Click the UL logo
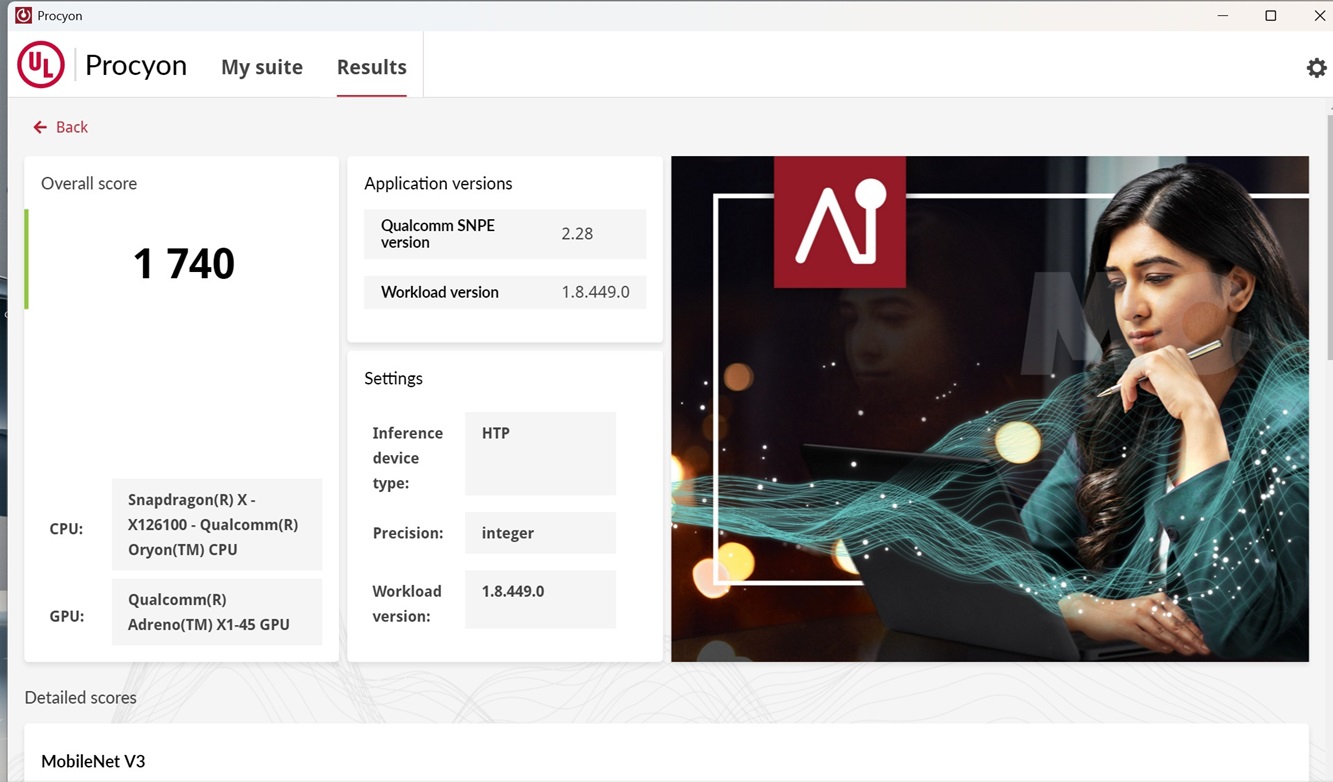 (41, 65)
